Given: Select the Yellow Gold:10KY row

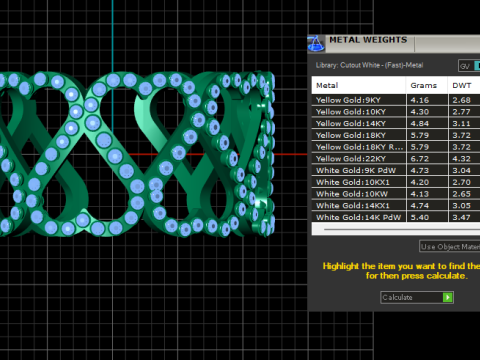Looking at the screenshot, I should point(396,112).
